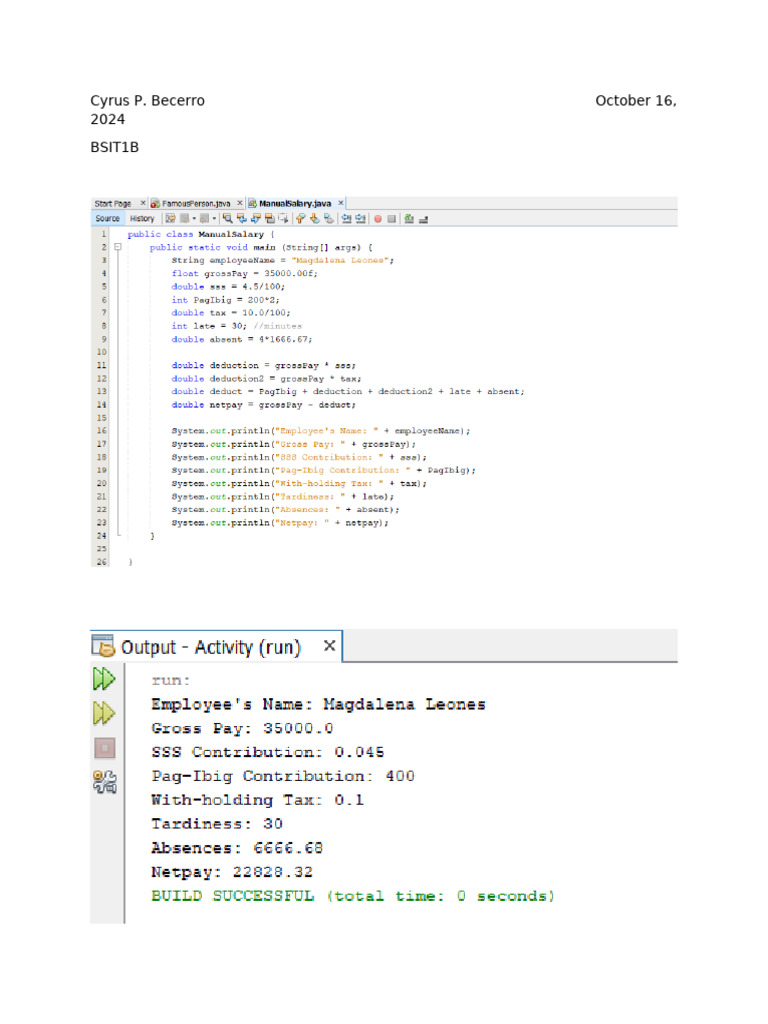This screenshot has width=768, height=1024.
Task: Click the second green Re-run with options icon
Action: pyautogui.click(x=104, y=713)
